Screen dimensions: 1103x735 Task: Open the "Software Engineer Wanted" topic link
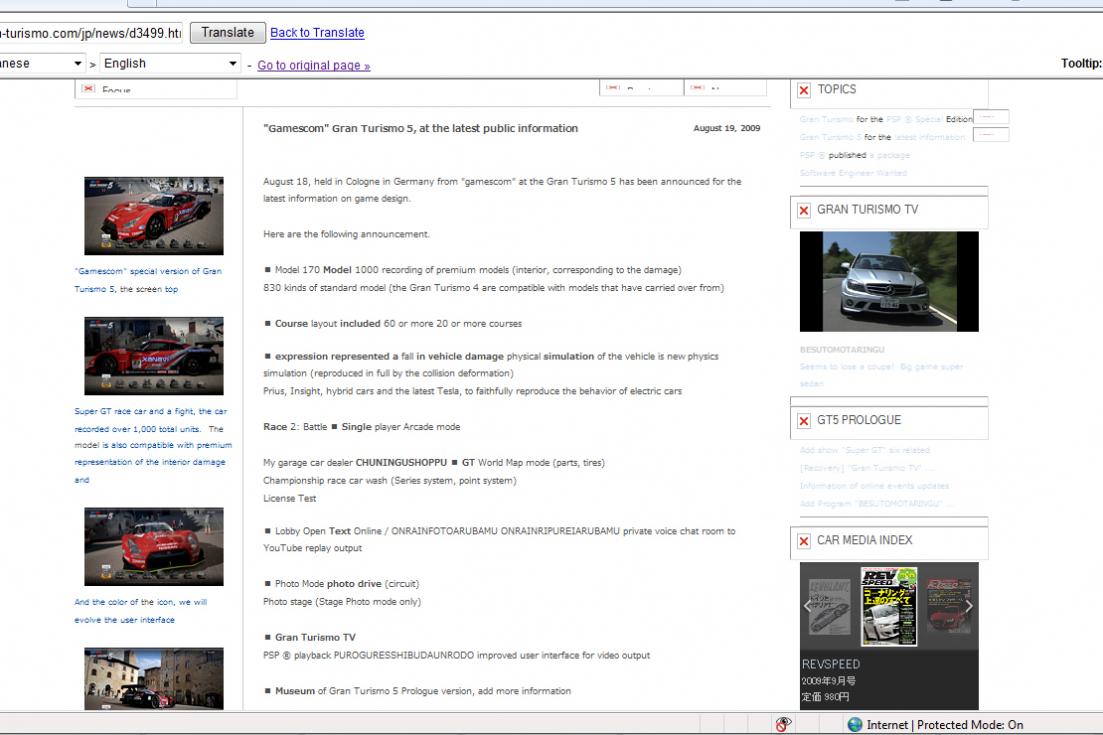point(853,173)
